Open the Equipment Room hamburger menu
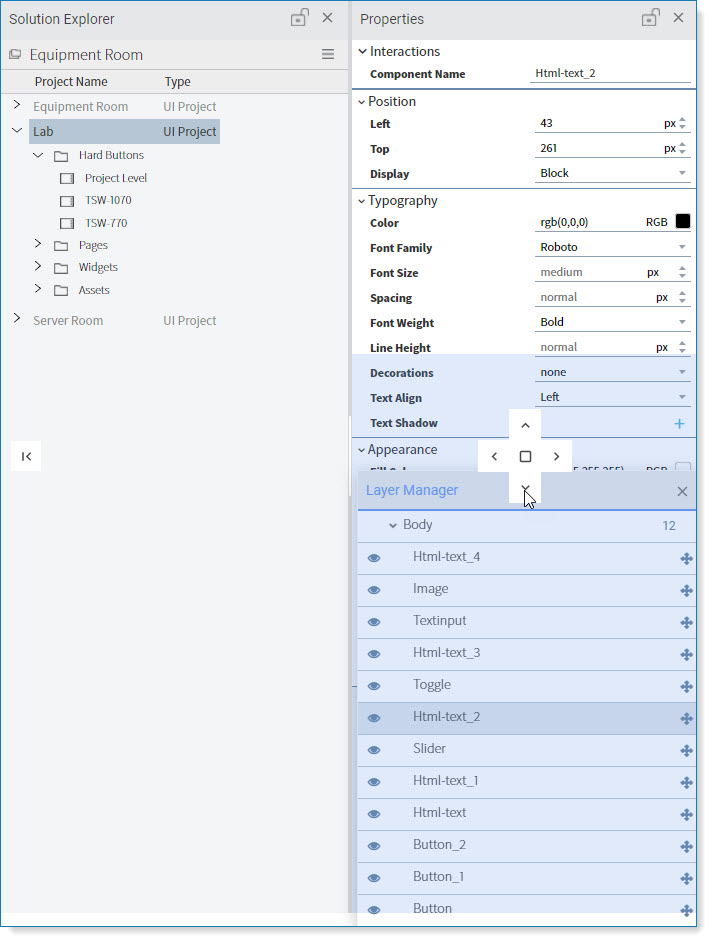712x942 pixels. (x=327, y=55)
